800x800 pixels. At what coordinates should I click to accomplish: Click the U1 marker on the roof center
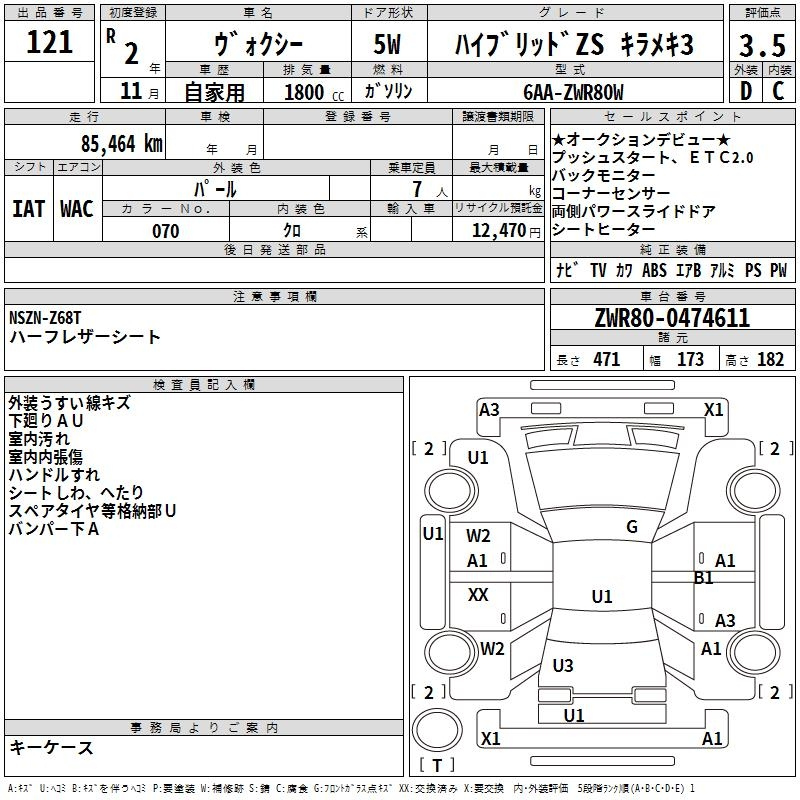coord(601,597)
